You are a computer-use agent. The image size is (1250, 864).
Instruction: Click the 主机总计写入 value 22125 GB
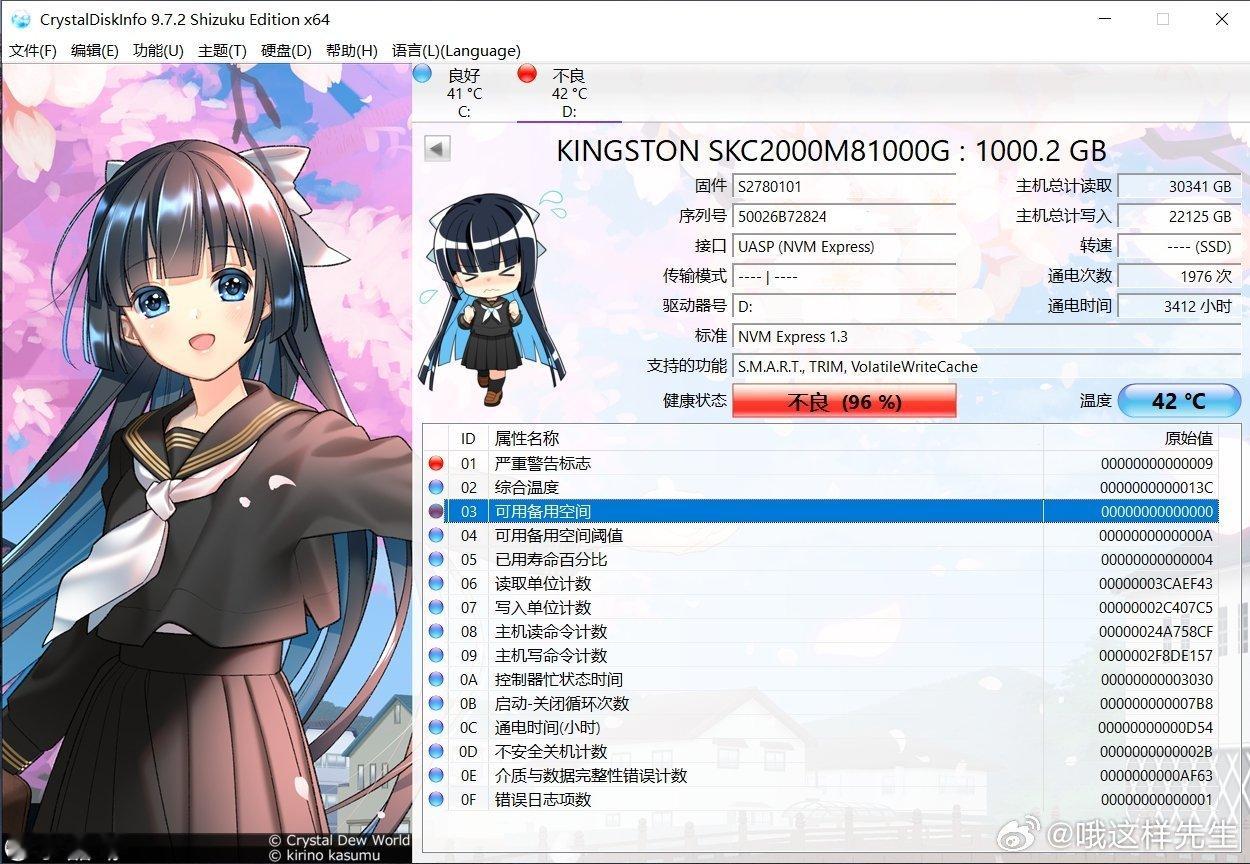pyautogui.click(x=1179, y=216)
